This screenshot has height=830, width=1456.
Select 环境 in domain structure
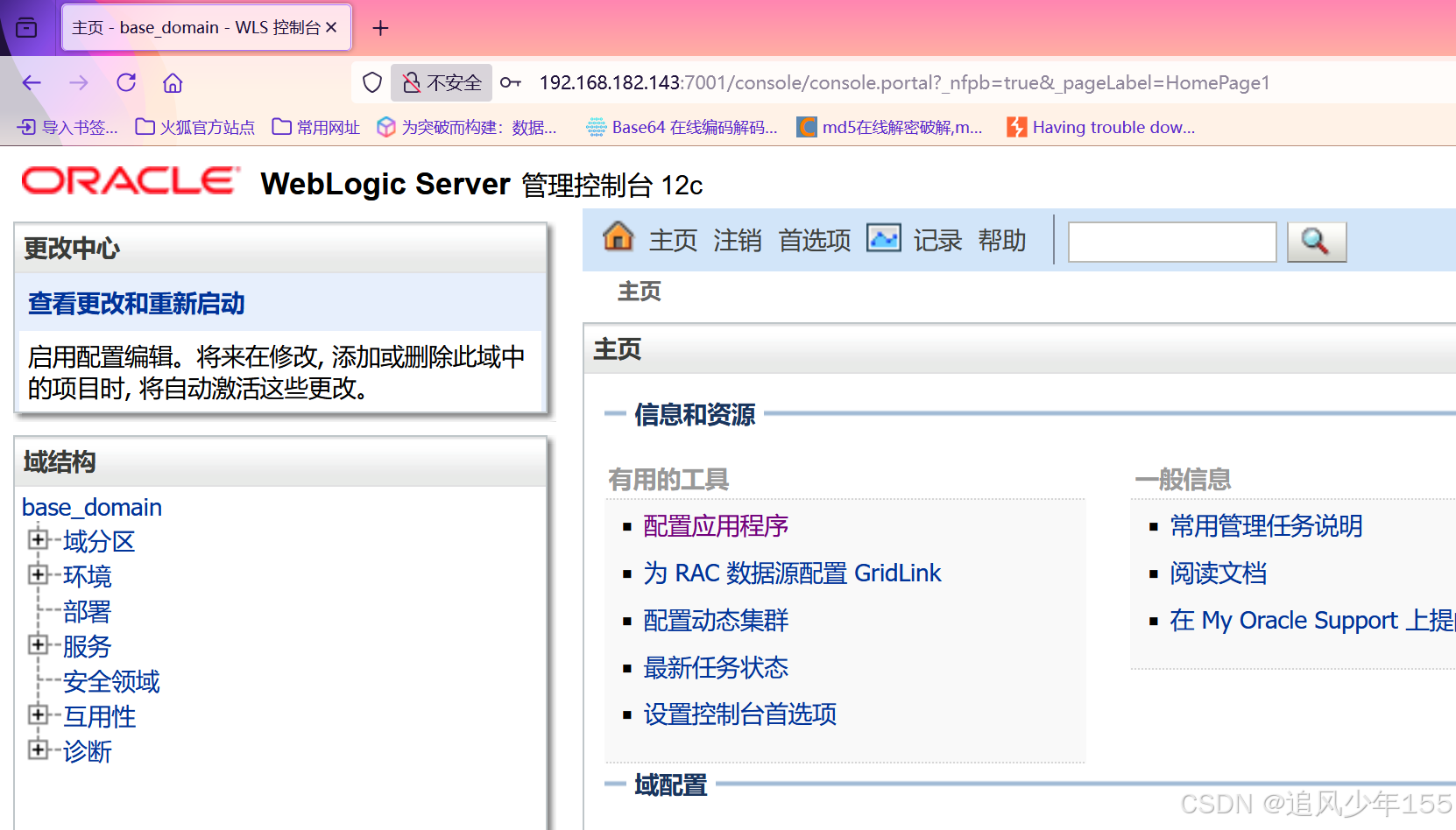(x=88, y=577)
